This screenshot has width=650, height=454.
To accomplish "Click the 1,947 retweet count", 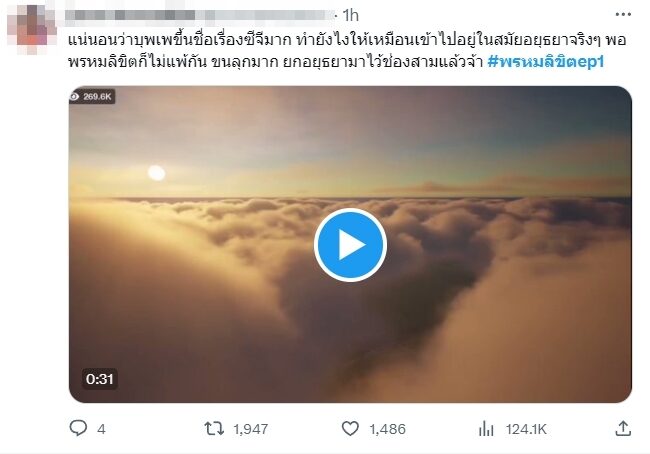I will 250,429.
